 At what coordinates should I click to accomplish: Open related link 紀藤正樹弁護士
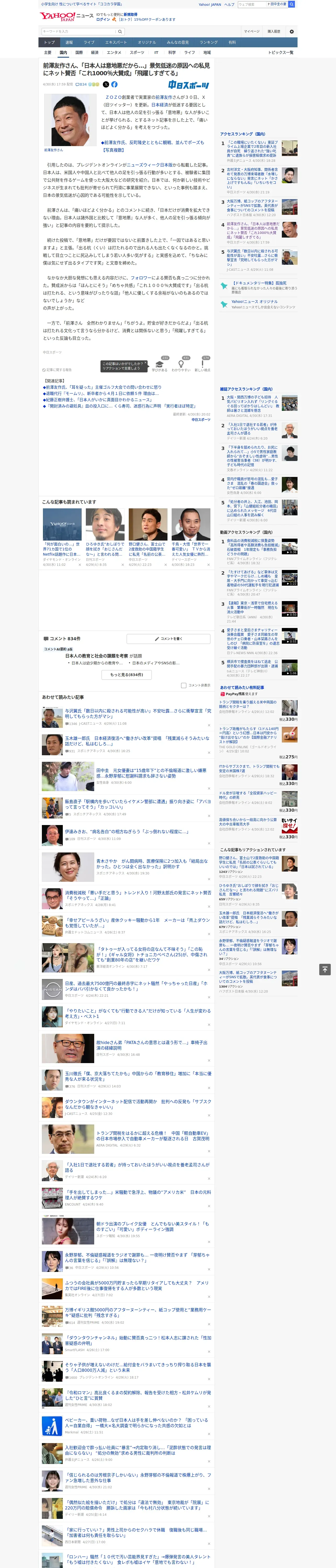pos(98,399)
